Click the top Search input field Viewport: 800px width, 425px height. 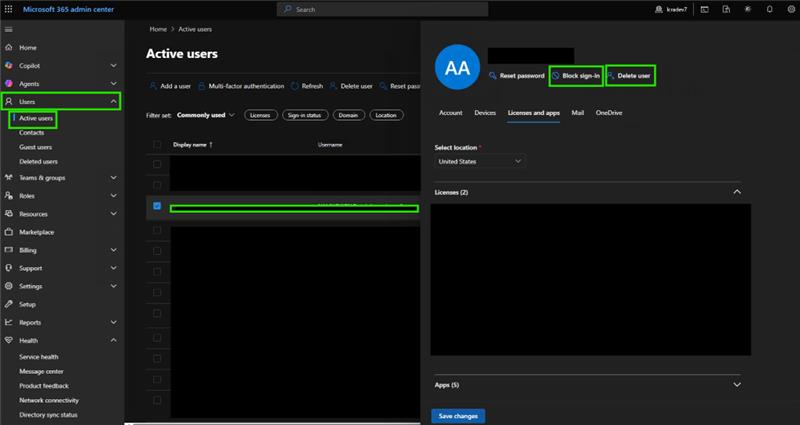pos(382,9)
